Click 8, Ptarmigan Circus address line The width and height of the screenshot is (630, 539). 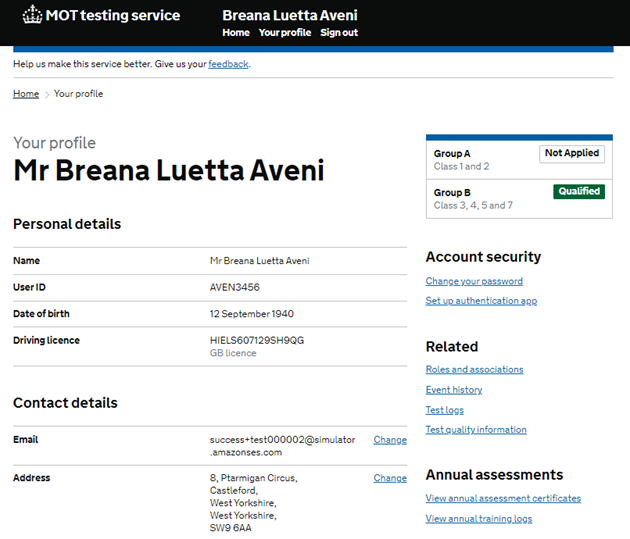[254, 478]
